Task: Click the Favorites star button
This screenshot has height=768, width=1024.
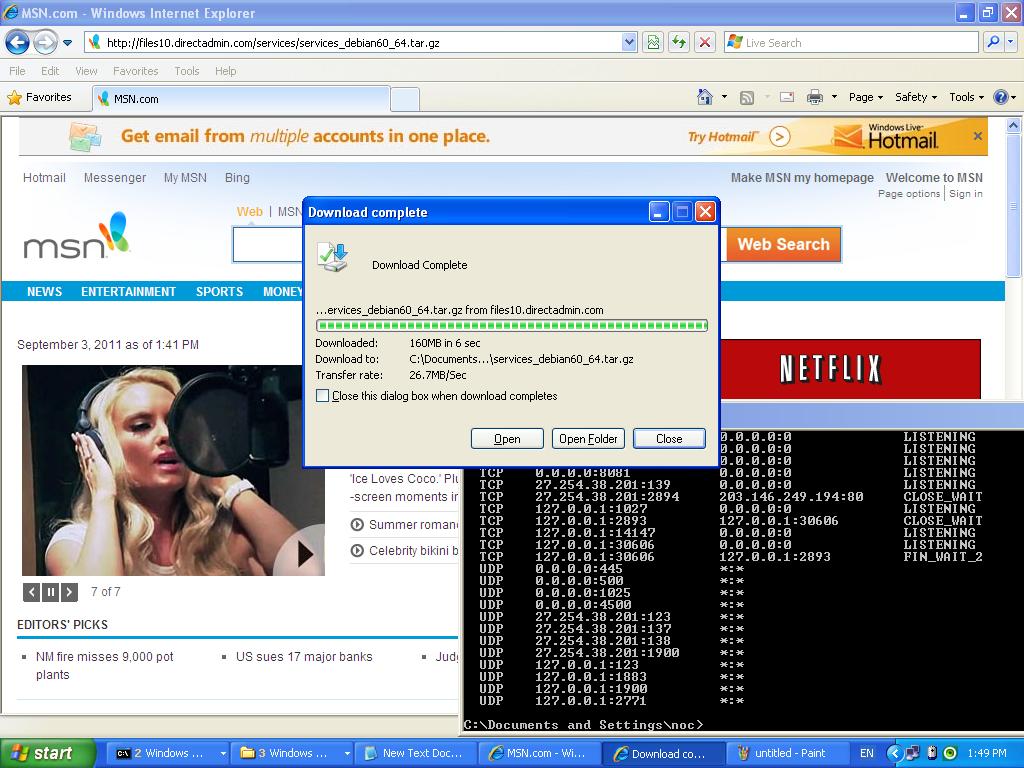Action: pyautogui.click(x=39, y=97)
